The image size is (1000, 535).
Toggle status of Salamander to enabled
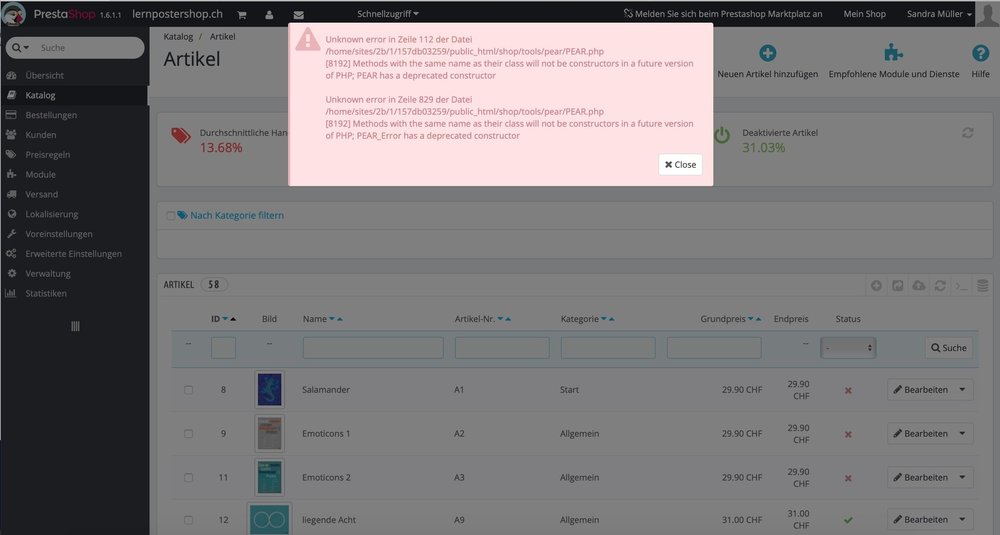848,390
